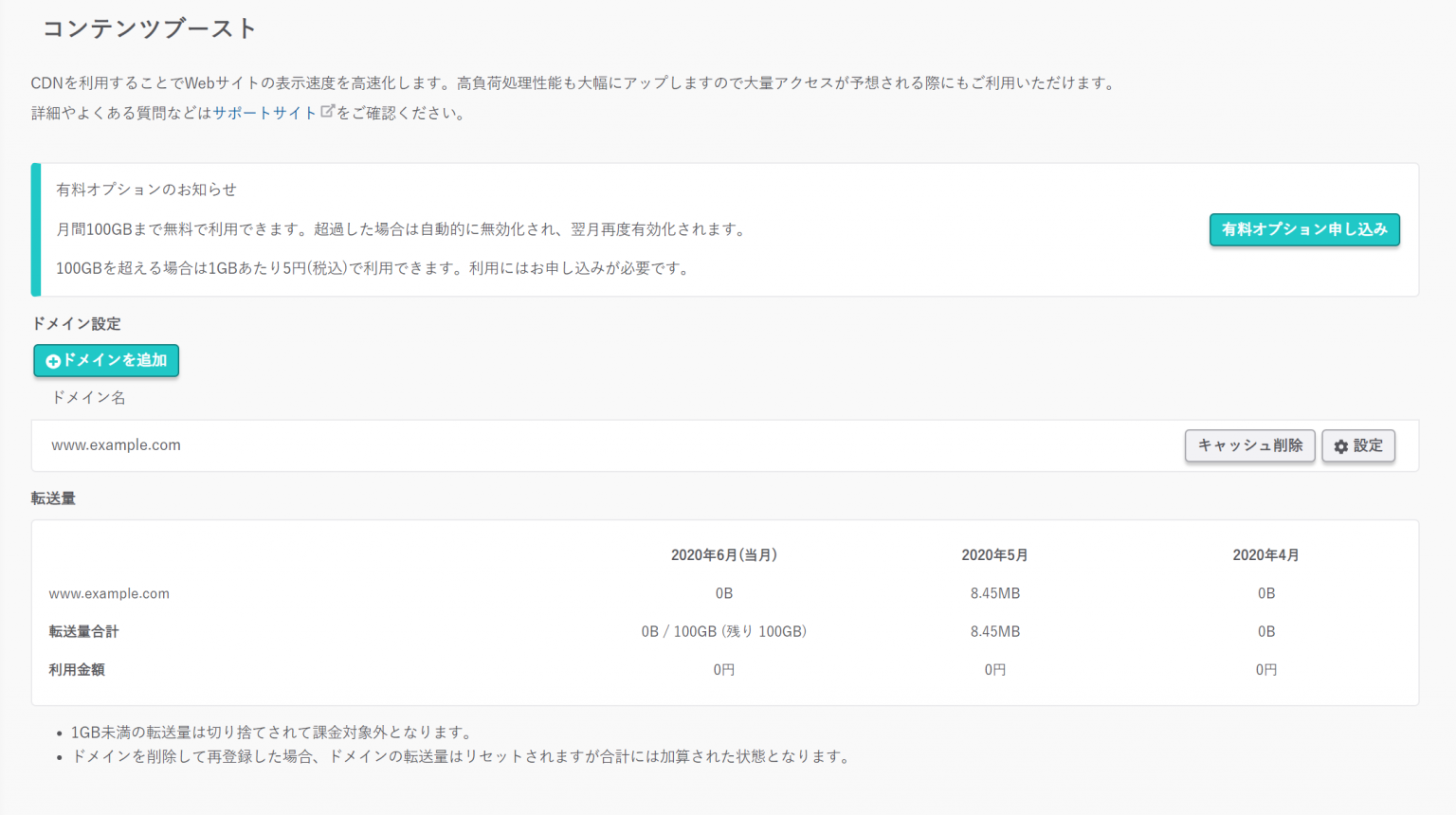This screenshot has width=1456, height=815.
Task: Click the 2020年5月 column header
Action: [x=994, y=555]
